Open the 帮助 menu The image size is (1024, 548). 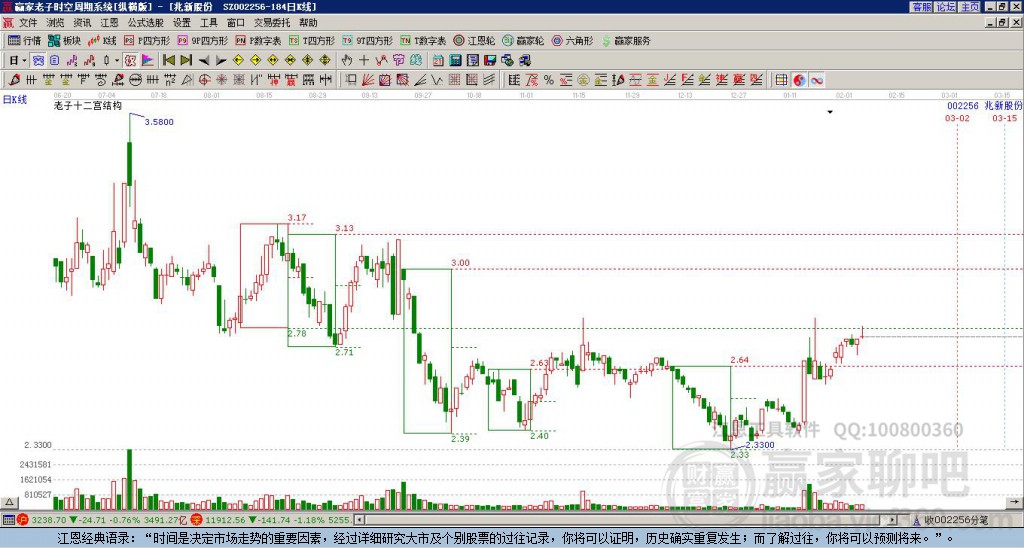[308, 23]
